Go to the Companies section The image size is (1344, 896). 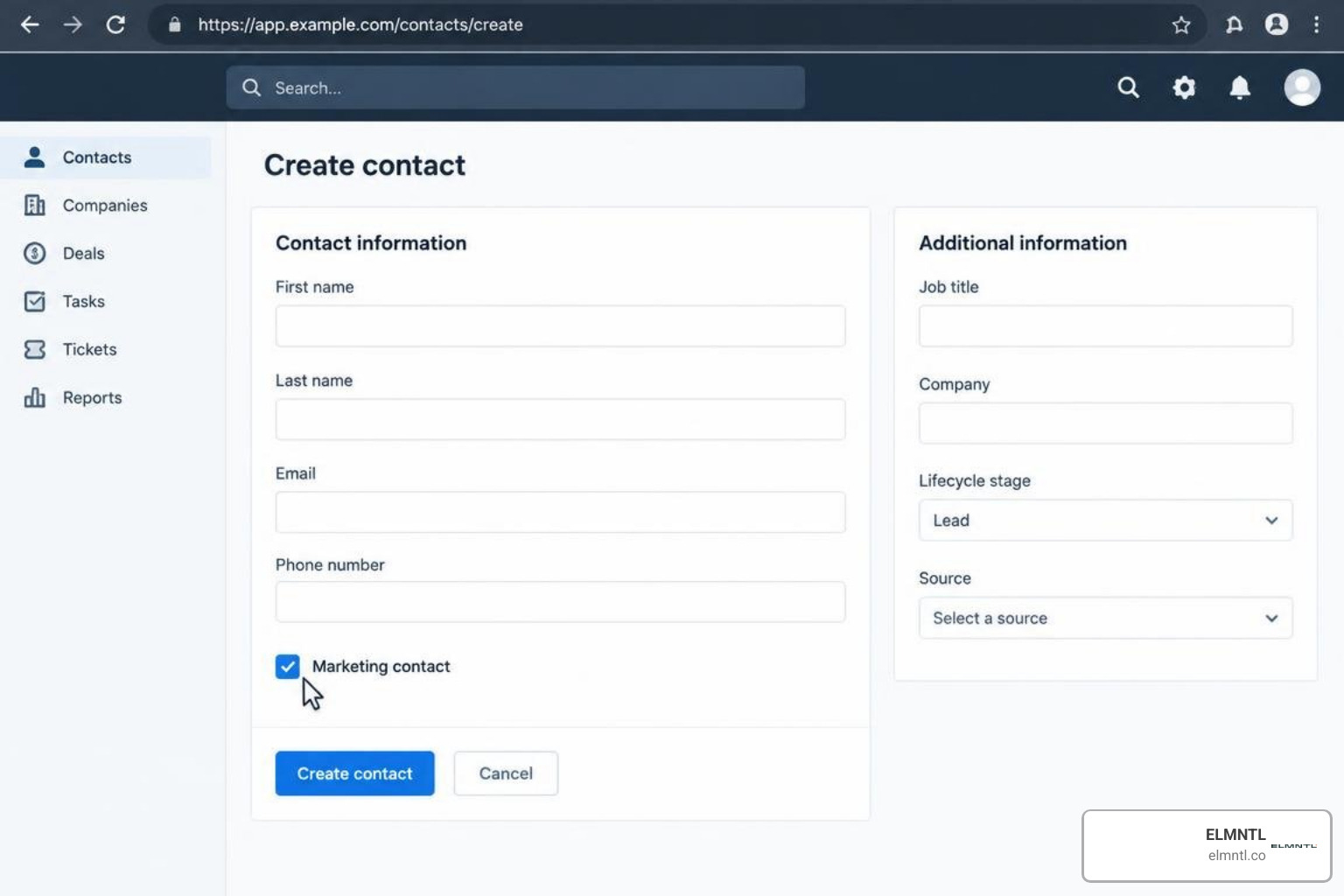click(105, 206)
